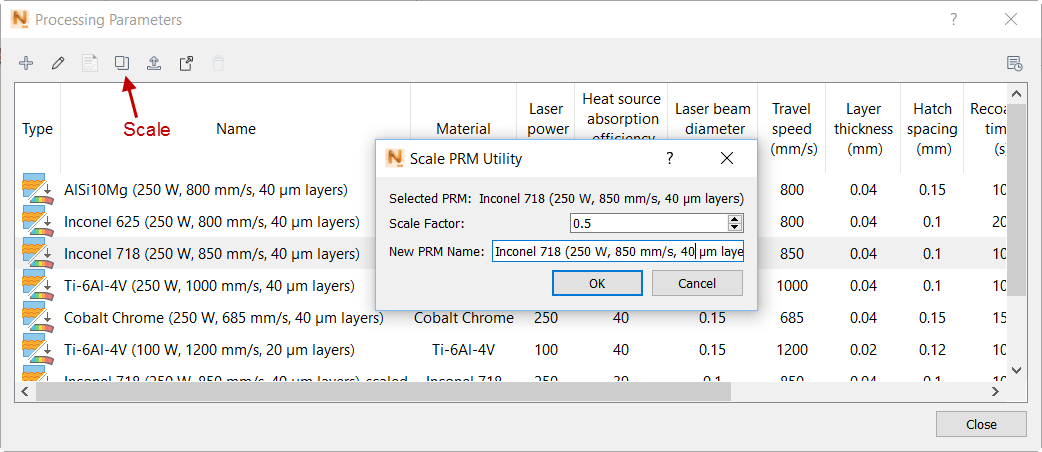
Task: Click the upload arrow toolbar icon
Action: coord(154,63)
